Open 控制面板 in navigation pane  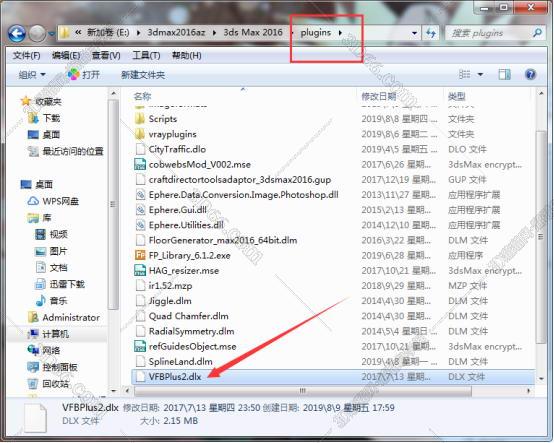52,367
